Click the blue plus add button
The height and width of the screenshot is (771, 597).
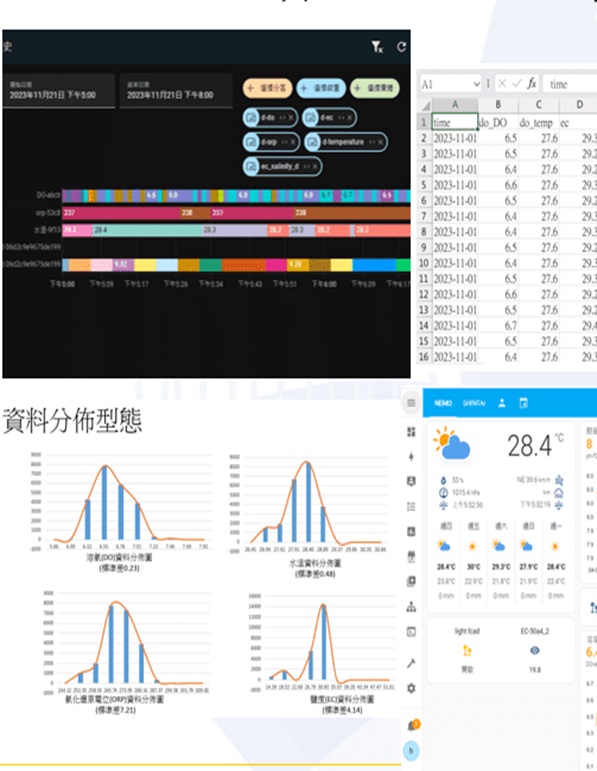321,88
